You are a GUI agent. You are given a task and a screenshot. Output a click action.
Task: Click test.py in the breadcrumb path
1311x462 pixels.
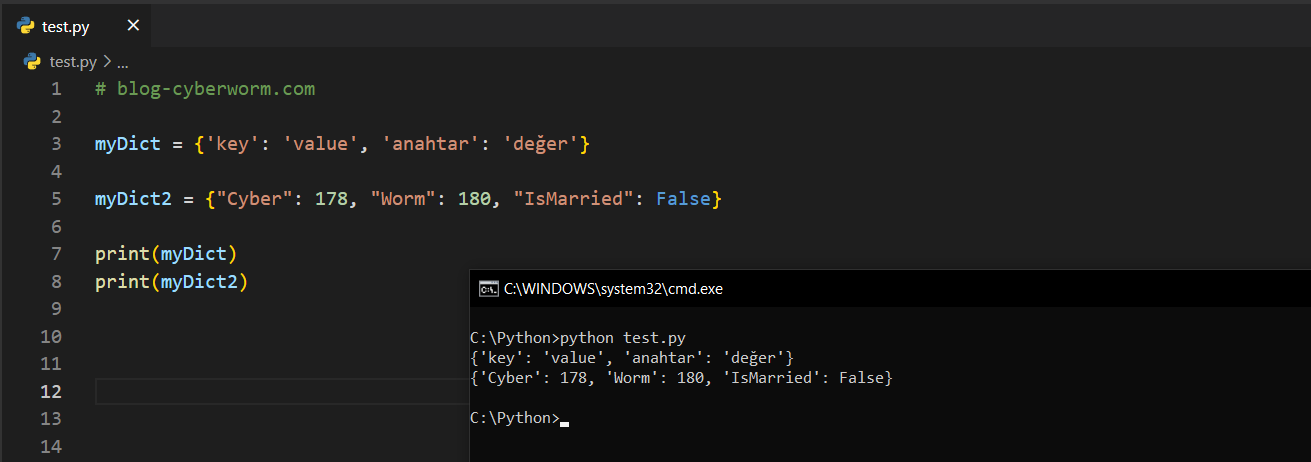point(73,62)
